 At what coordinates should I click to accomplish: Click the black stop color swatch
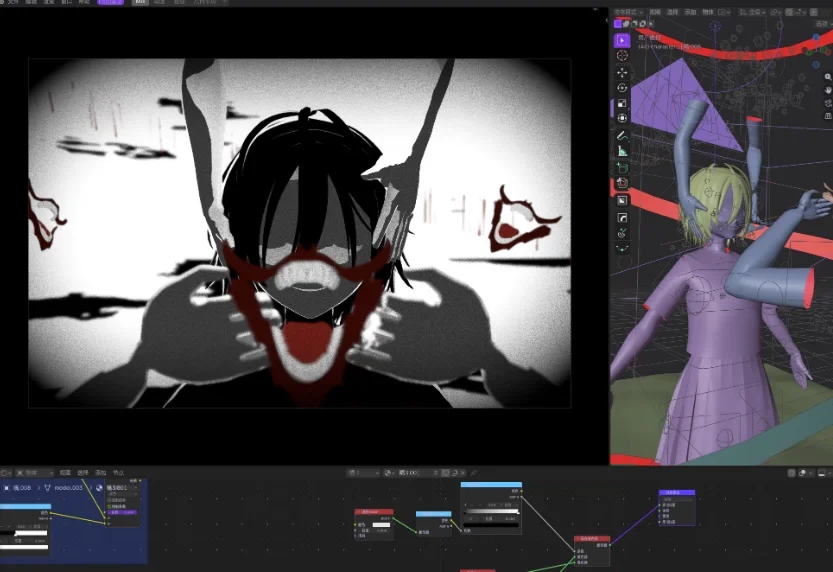(491, 525)
